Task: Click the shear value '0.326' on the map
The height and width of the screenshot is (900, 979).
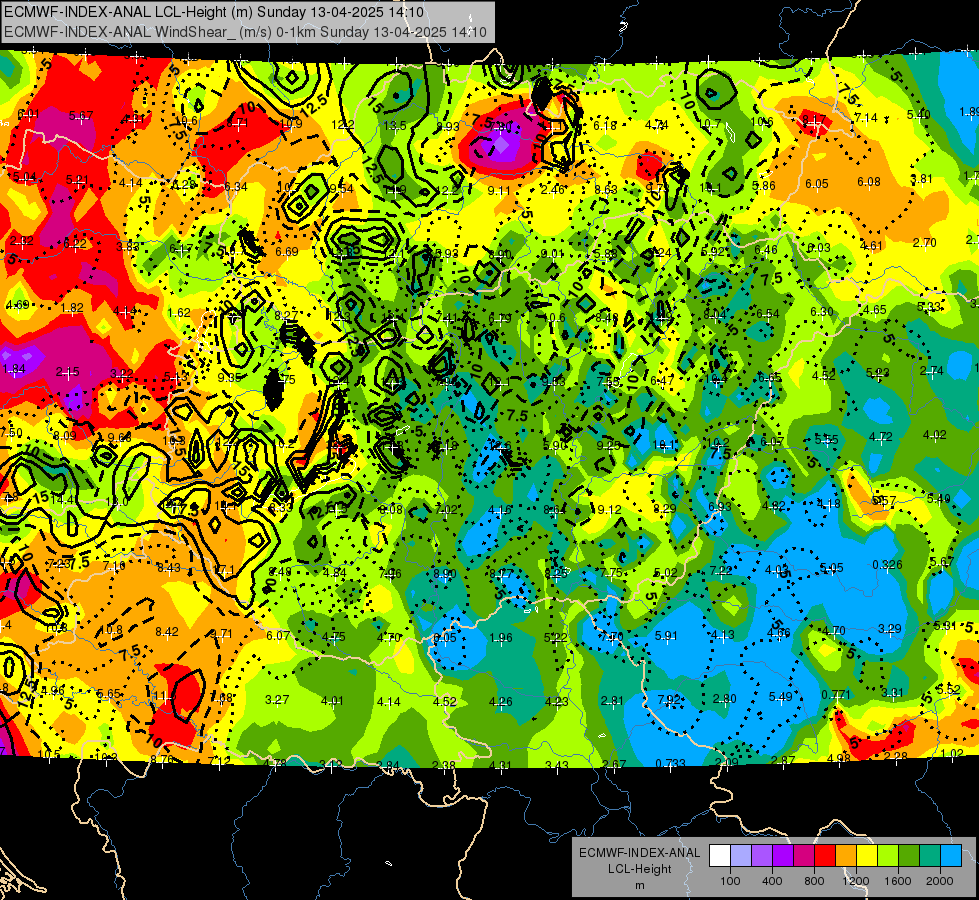Action: pos(887,565)
